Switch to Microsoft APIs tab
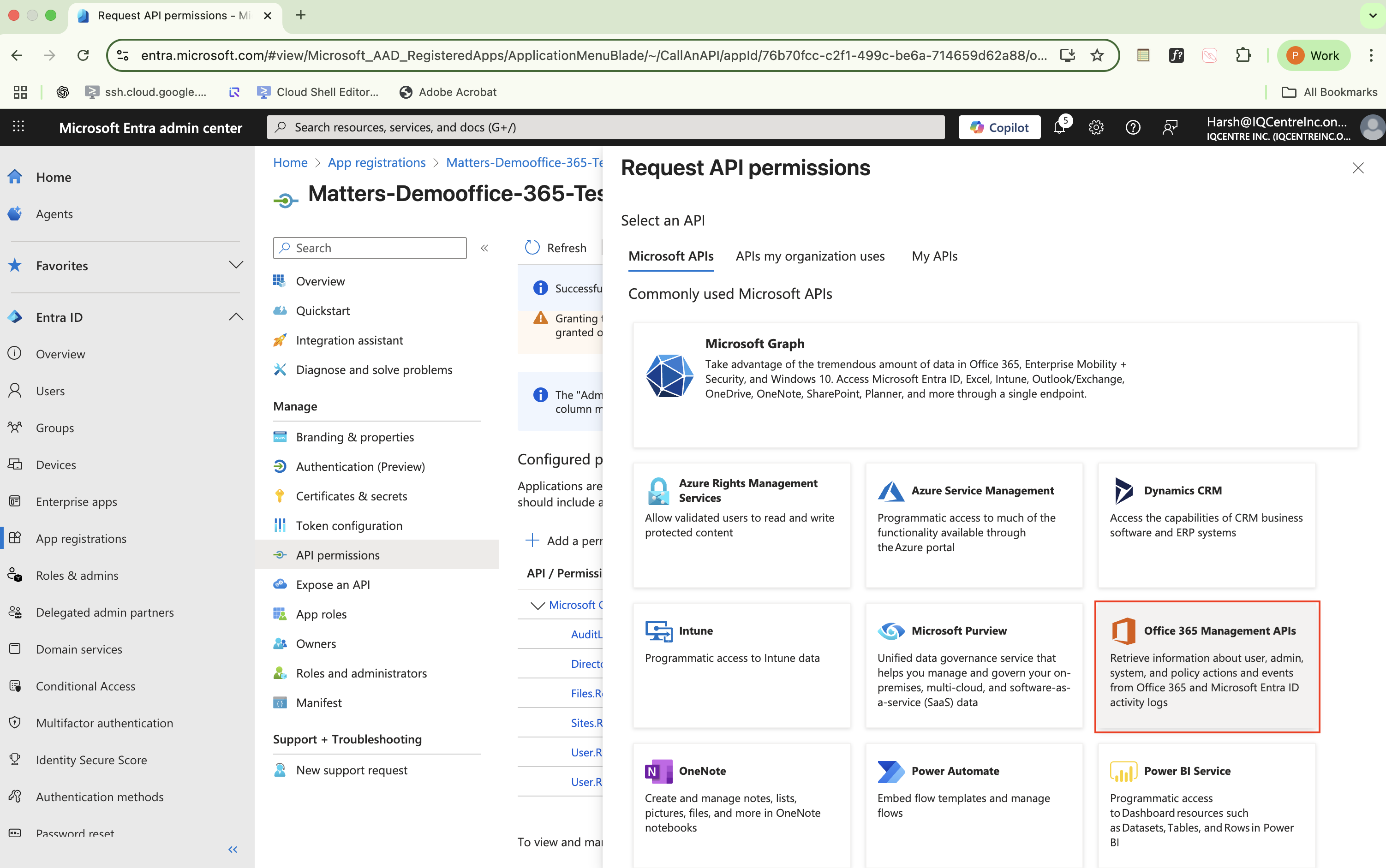 click(x=670, y=256)
